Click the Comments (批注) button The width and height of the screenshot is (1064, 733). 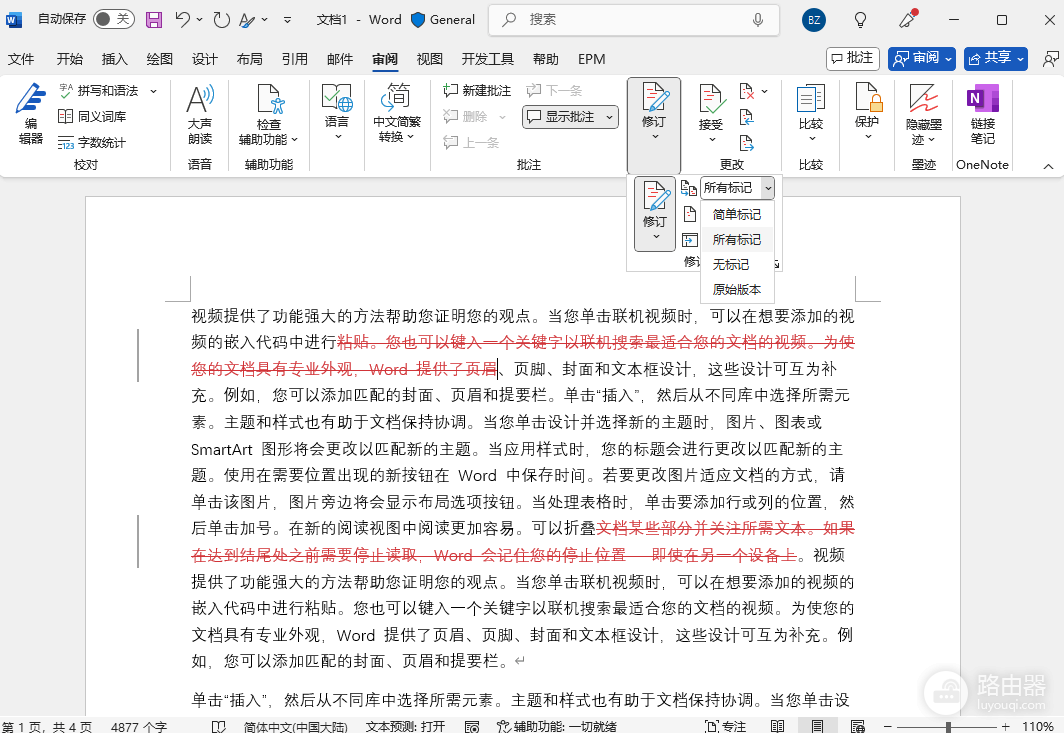853,58
